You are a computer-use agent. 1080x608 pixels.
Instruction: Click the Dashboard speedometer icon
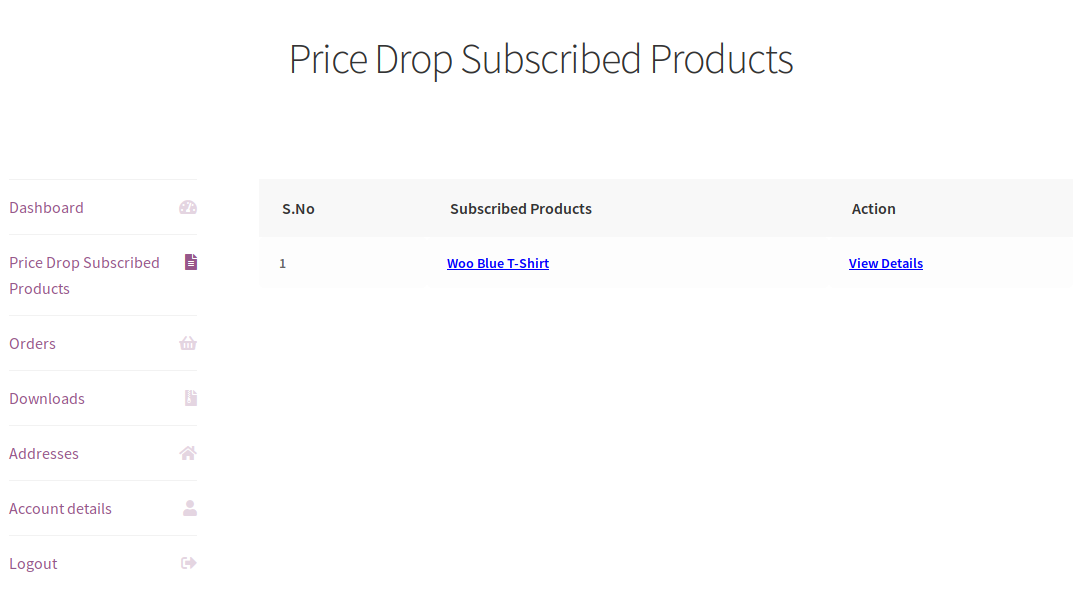point(188,208)
